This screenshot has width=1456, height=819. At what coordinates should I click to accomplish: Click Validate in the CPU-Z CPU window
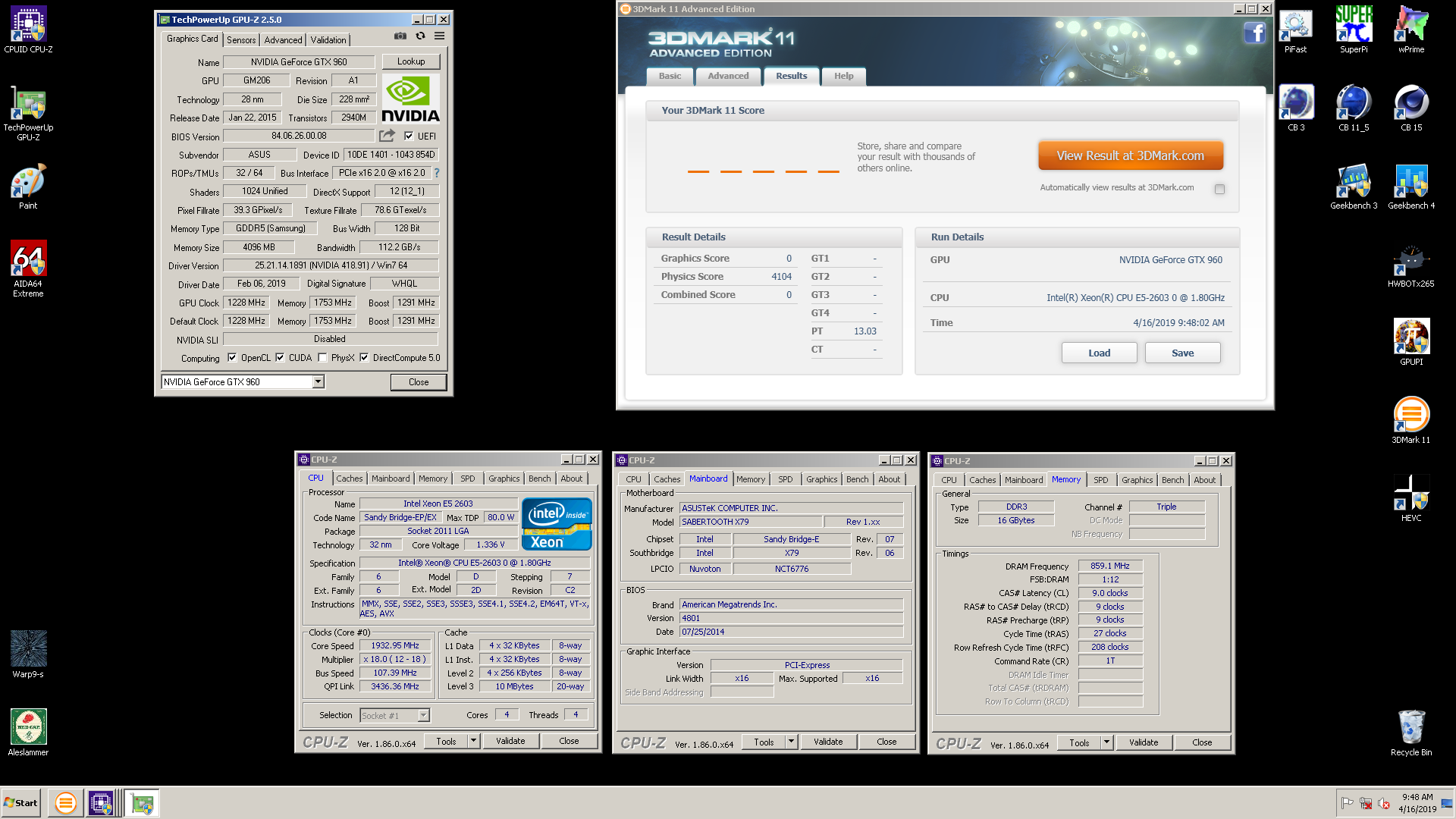coord(510,741)
